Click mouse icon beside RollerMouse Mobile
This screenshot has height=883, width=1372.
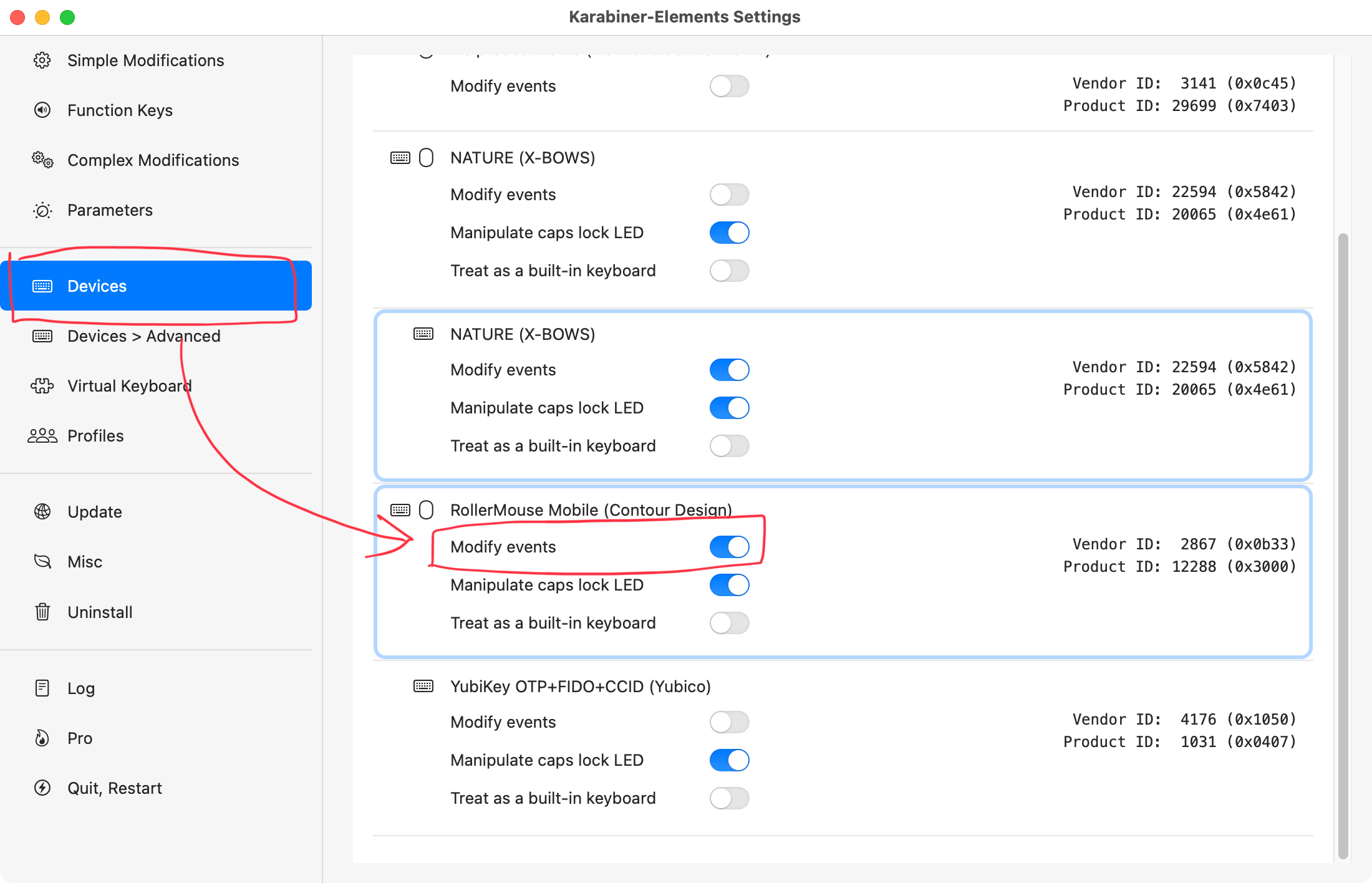[427, 510]
